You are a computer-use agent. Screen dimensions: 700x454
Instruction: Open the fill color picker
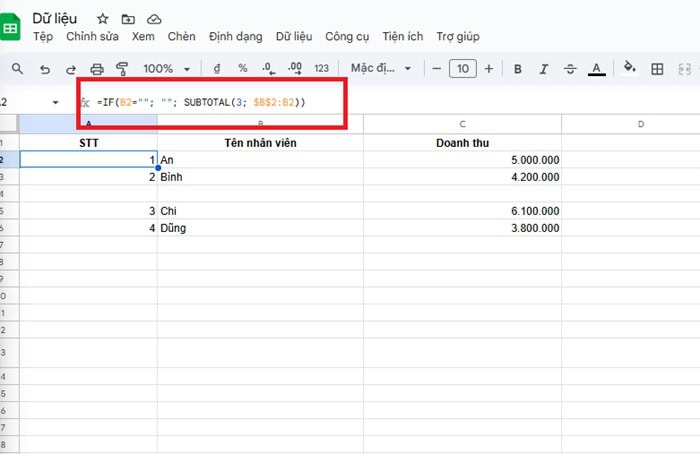point(629,69)
